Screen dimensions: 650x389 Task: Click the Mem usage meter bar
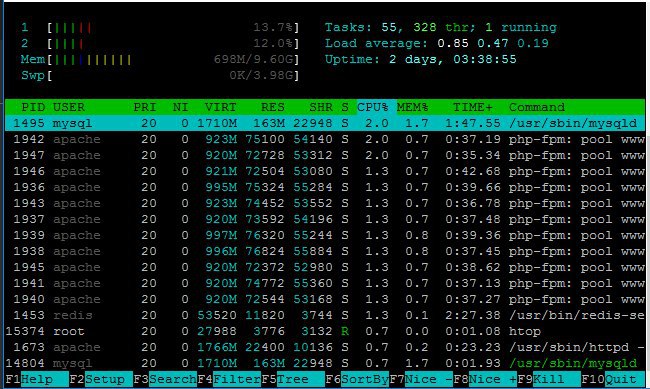(173, 59)
